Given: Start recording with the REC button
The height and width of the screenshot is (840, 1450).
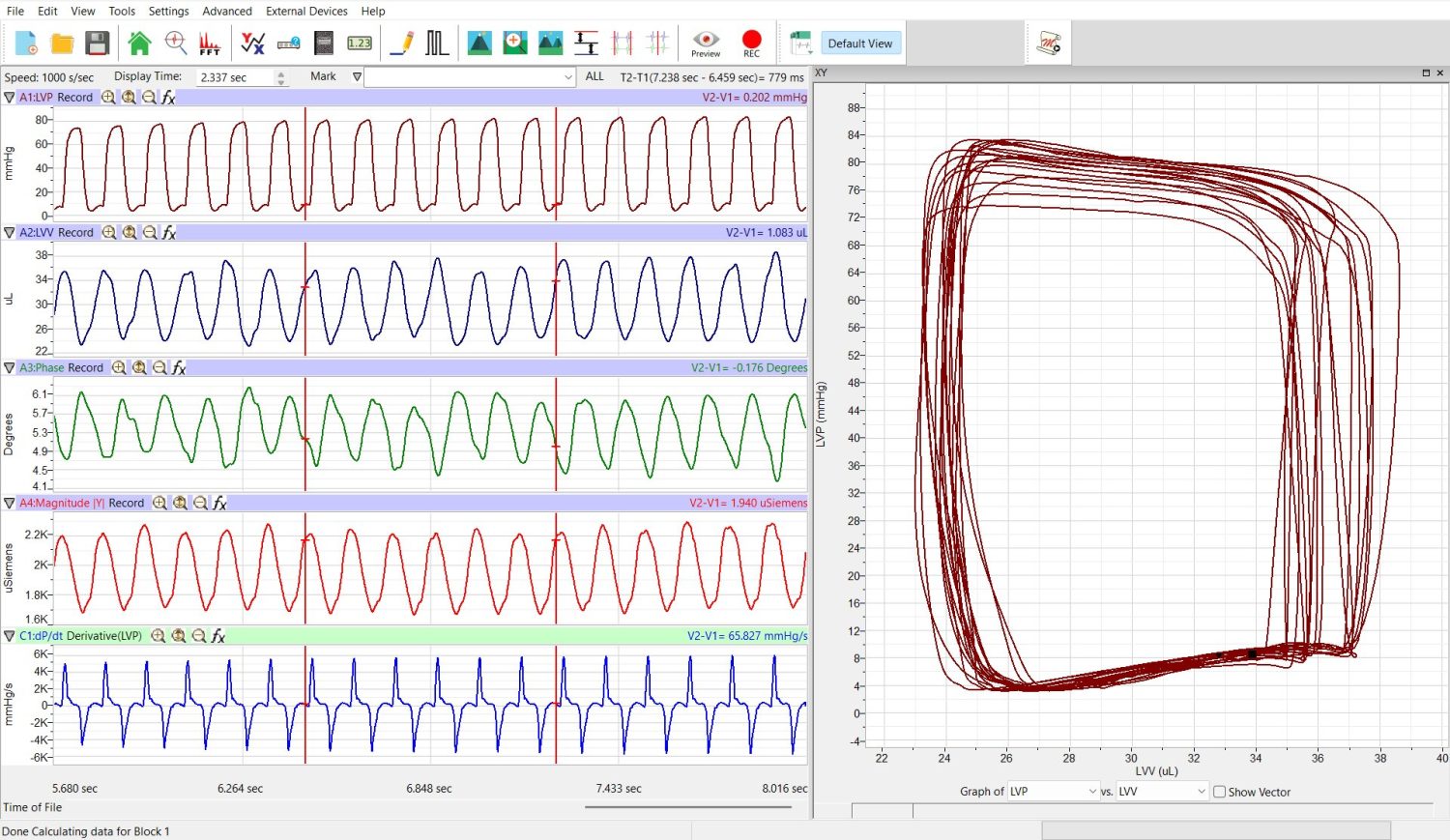Looking at the screenshot, I should click(x=751, y=43).
